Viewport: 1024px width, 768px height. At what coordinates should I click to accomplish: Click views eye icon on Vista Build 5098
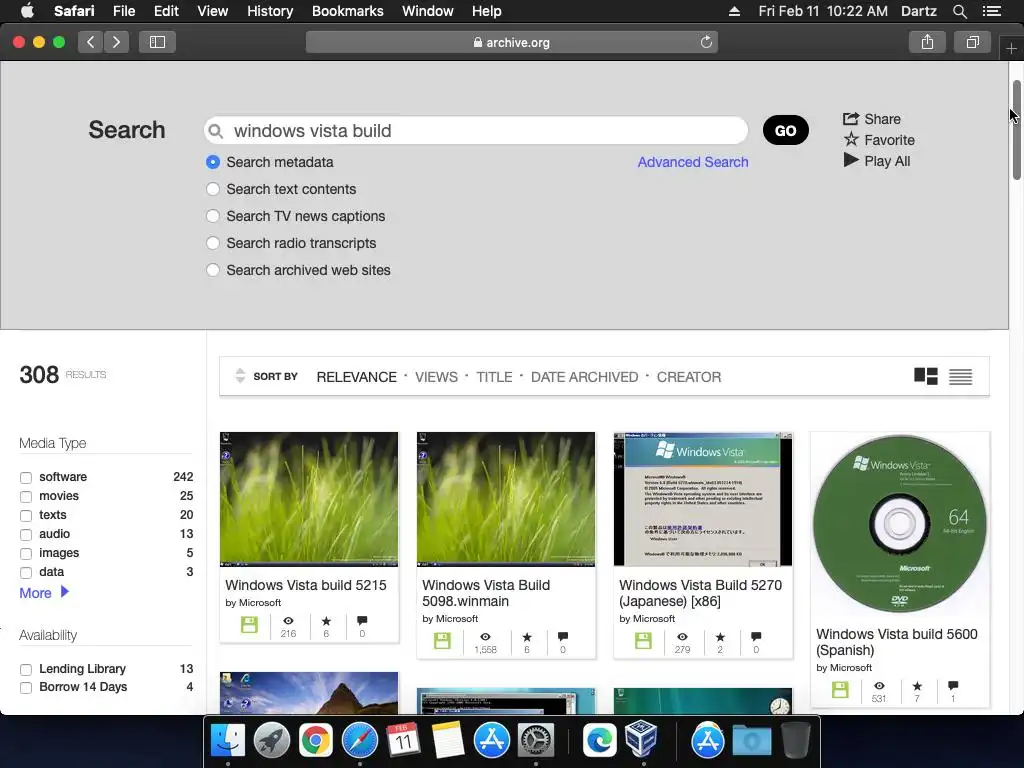[485, 636]
